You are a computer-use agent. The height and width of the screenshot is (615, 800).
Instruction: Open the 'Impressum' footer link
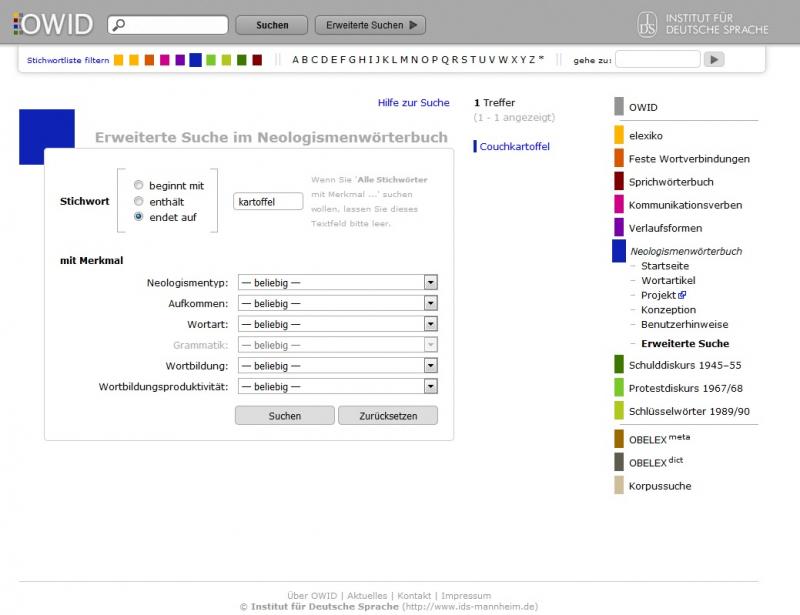(x=466, y=596)
